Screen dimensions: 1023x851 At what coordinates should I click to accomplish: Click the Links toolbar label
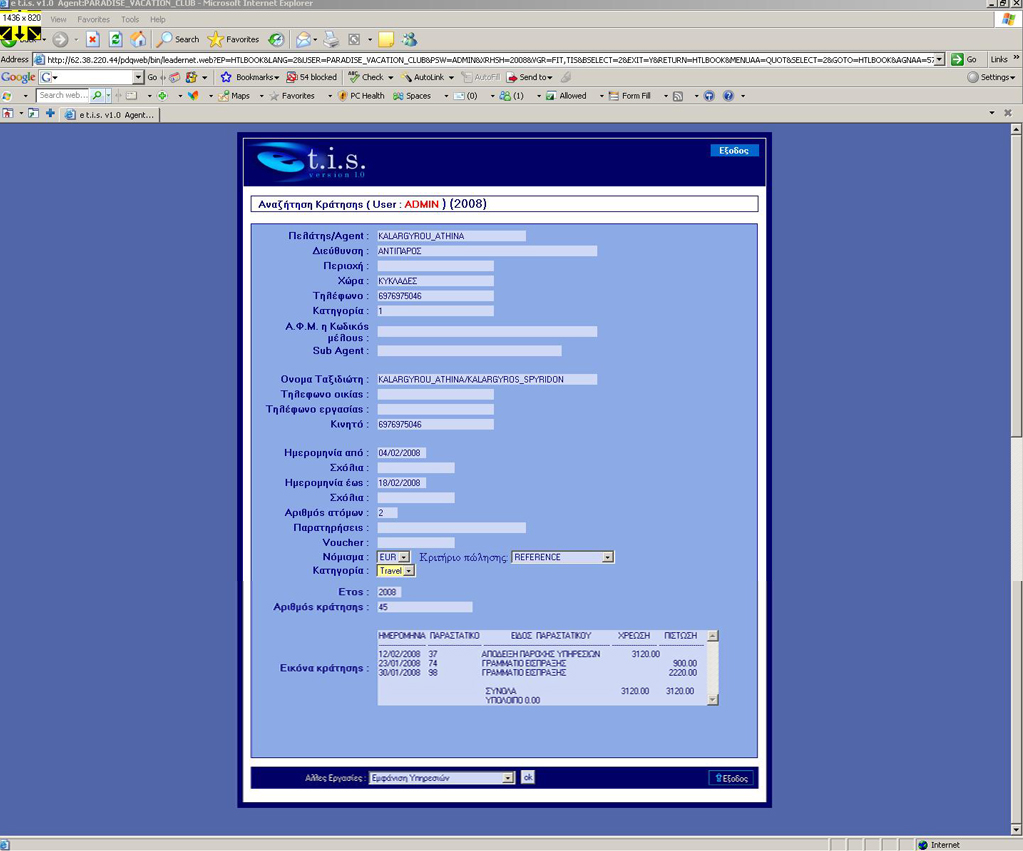999,59
